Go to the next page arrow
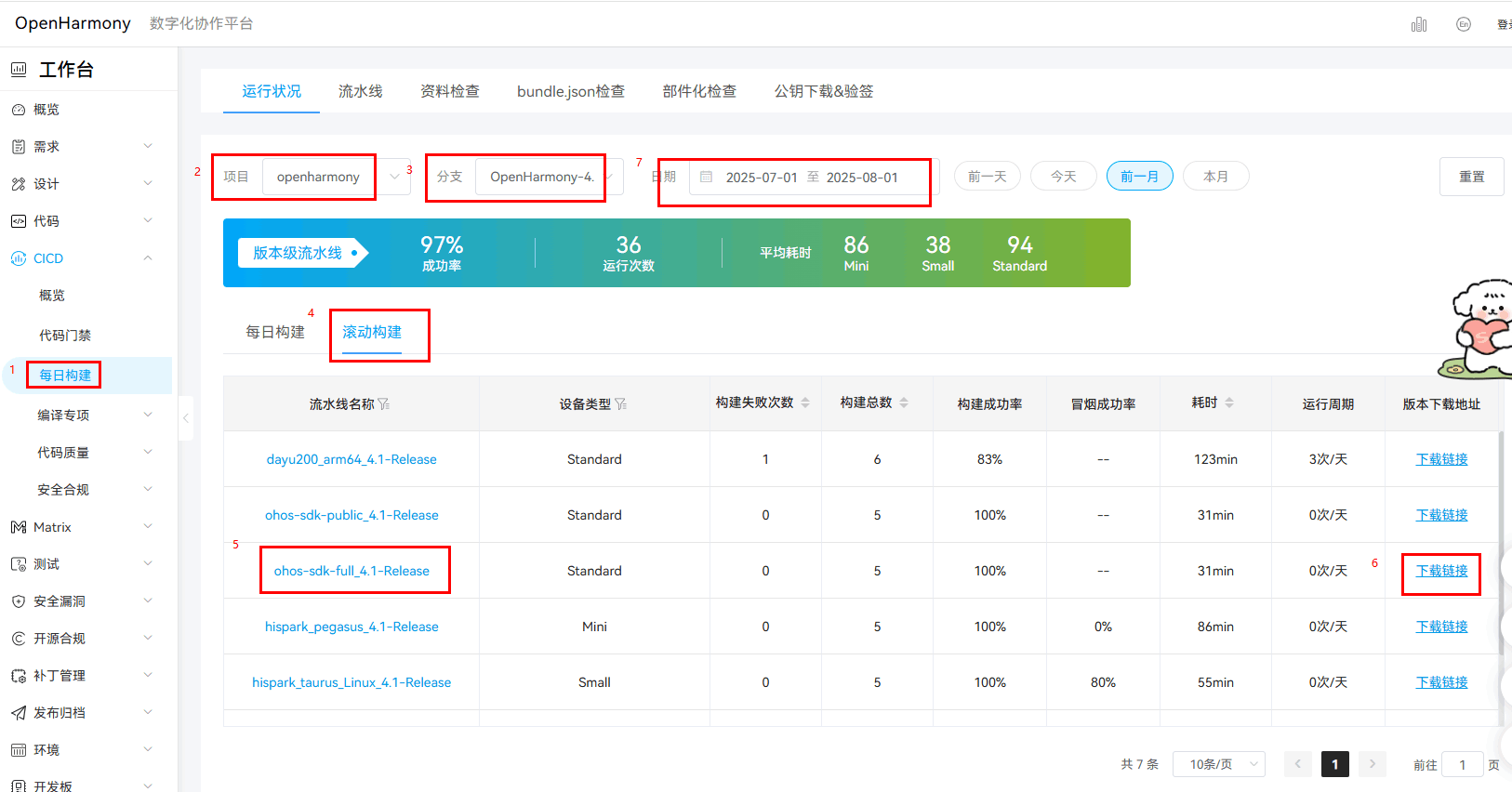This screenshot has width=1512, height=792. pyautogui.click(x=1373, y=764)
